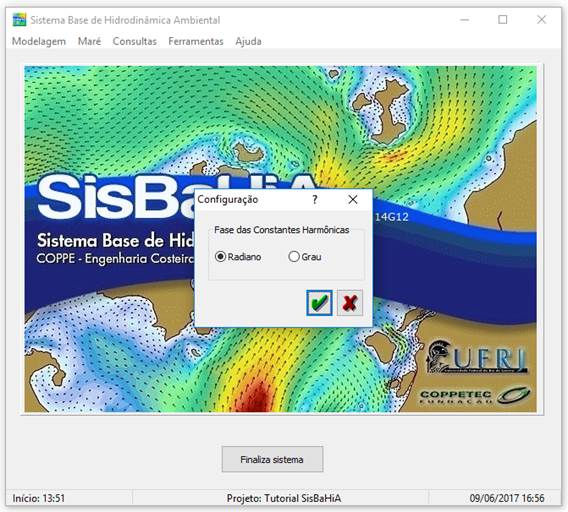Click the SisBaHiA app icon in title bar

click(x=19, y=20)
